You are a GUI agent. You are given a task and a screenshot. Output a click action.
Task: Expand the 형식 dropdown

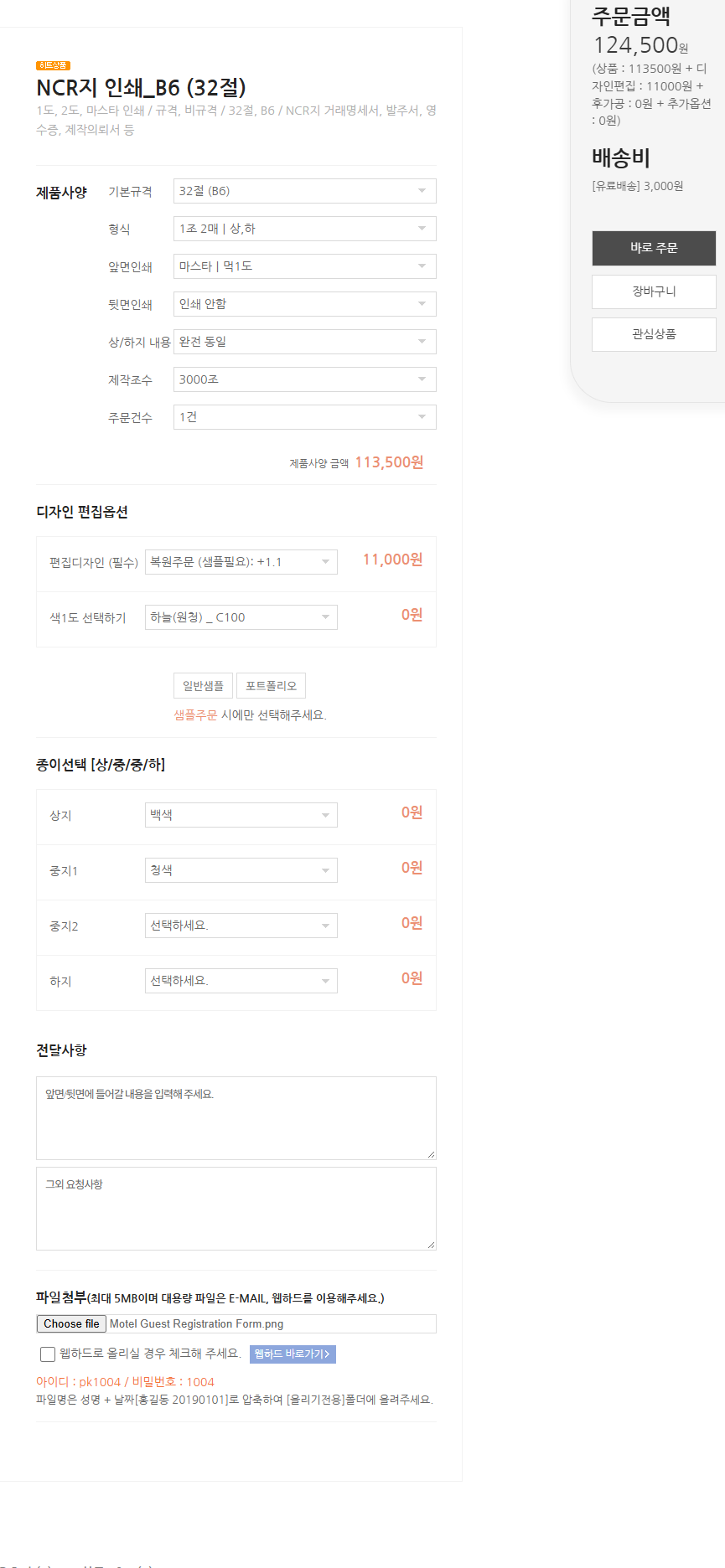pyautogui.click(x=304, y=229)
